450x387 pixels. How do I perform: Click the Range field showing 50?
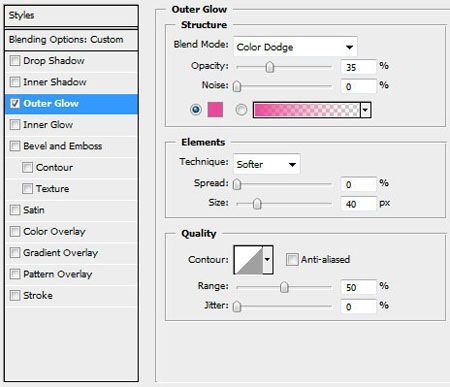click(359, 287)
